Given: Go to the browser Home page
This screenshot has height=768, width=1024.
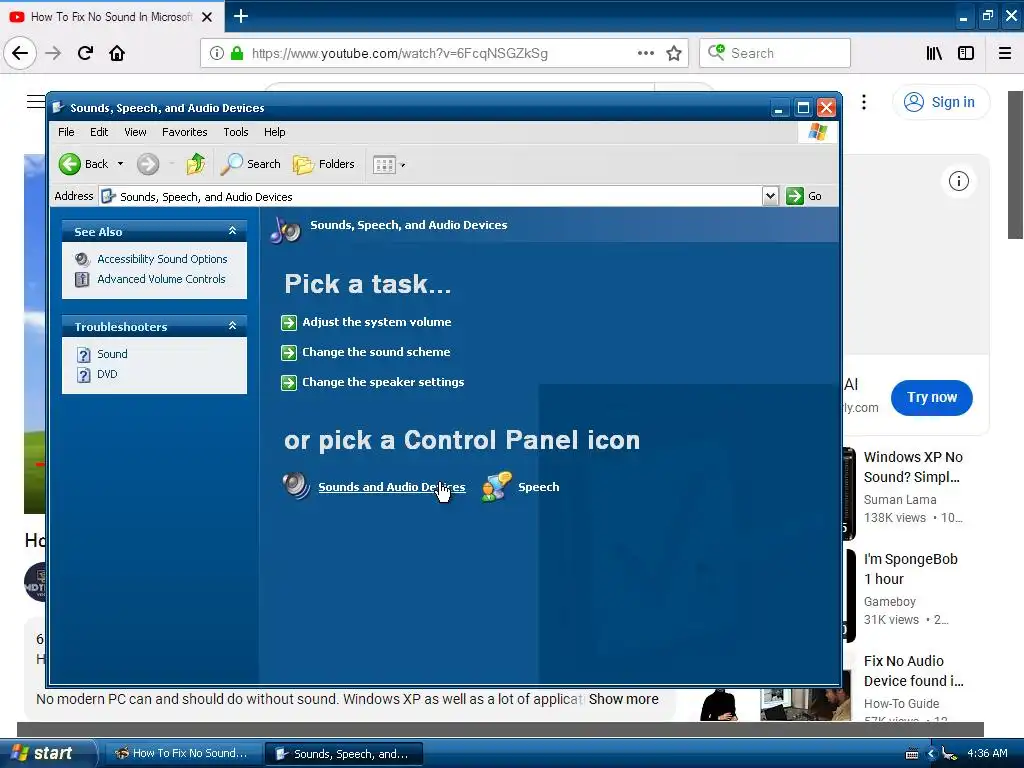Looking at the screenshot, I should point(117,53).
